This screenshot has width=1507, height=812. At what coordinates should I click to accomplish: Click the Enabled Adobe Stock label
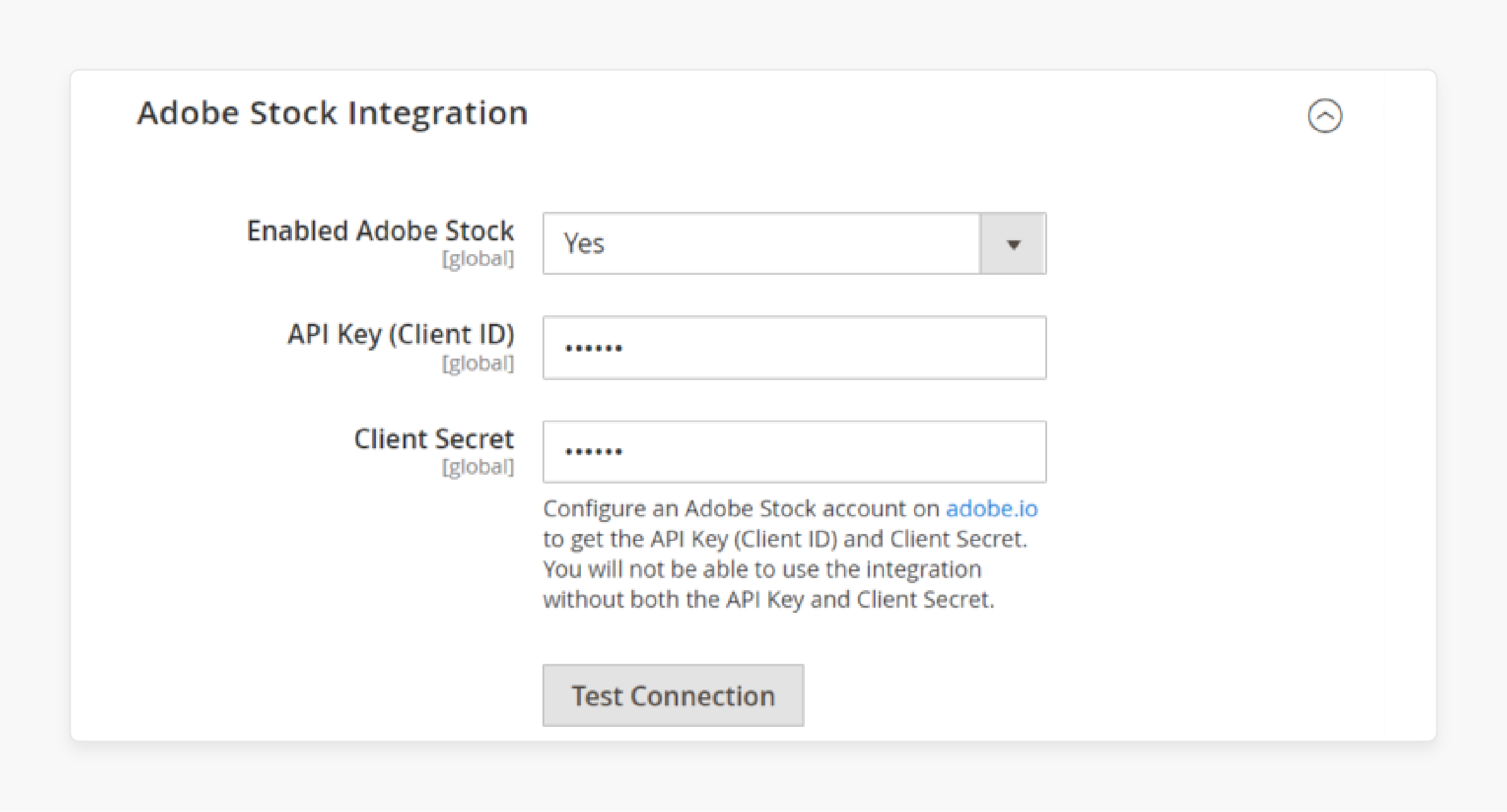[380, 231]
